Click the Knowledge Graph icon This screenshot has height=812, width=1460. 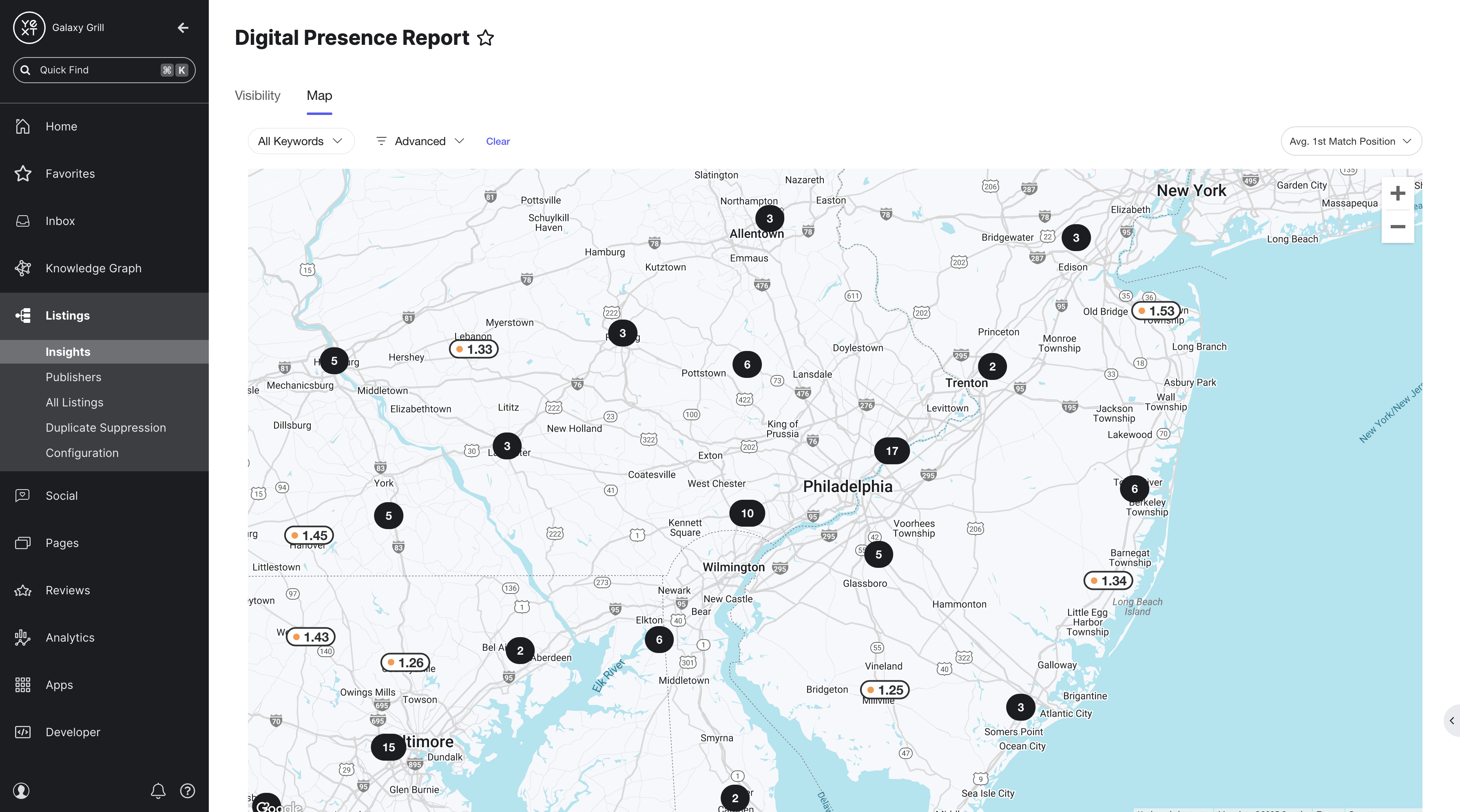pos(23,268)
